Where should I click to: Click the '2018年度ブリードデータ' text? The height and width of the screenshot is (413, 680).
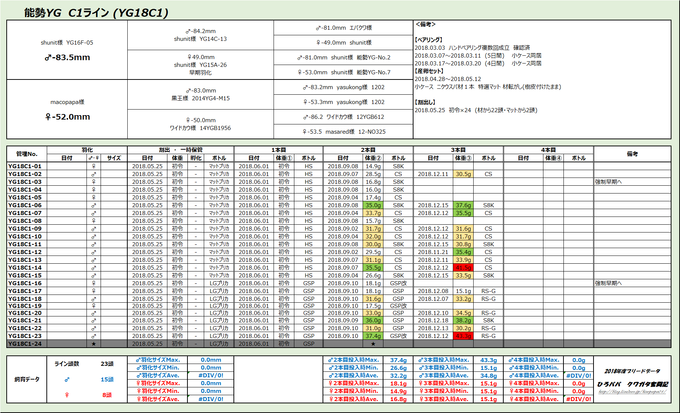pos(632,371)
